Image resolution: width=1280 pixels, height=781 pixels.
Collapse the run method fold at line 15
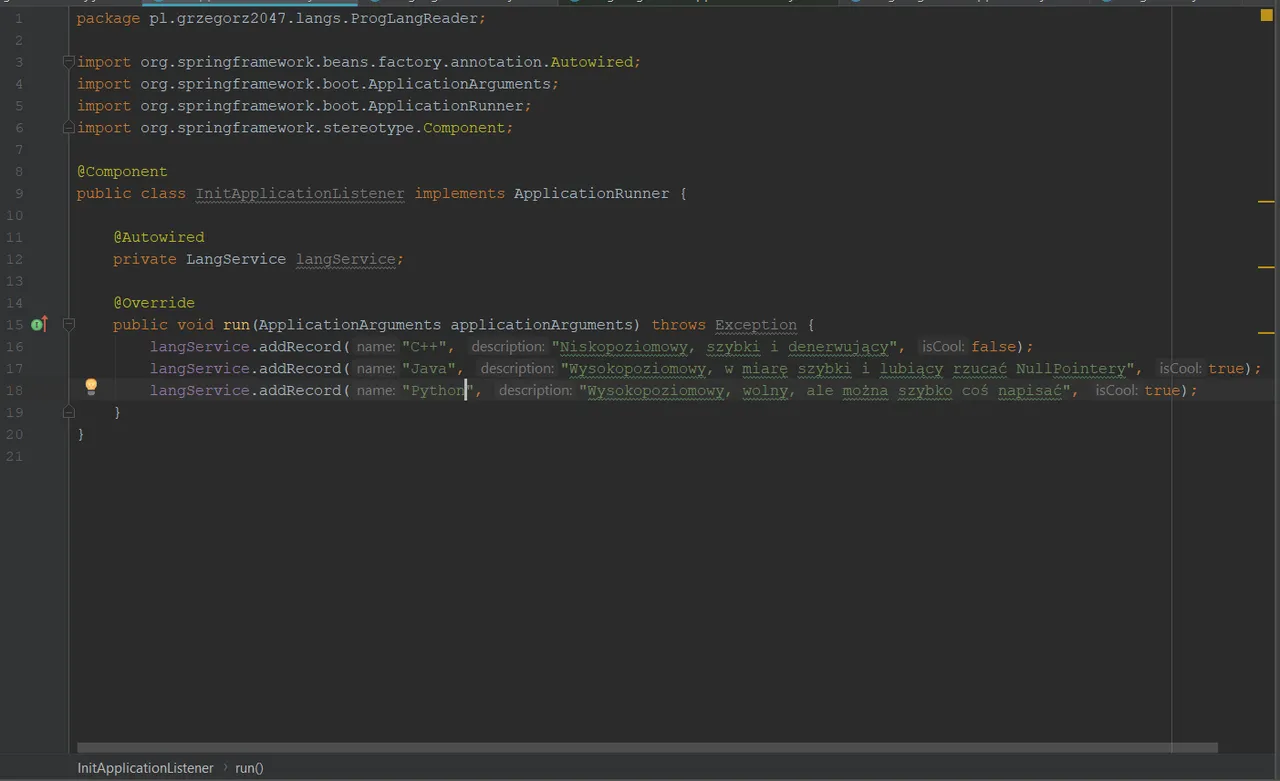pos(69,324)
